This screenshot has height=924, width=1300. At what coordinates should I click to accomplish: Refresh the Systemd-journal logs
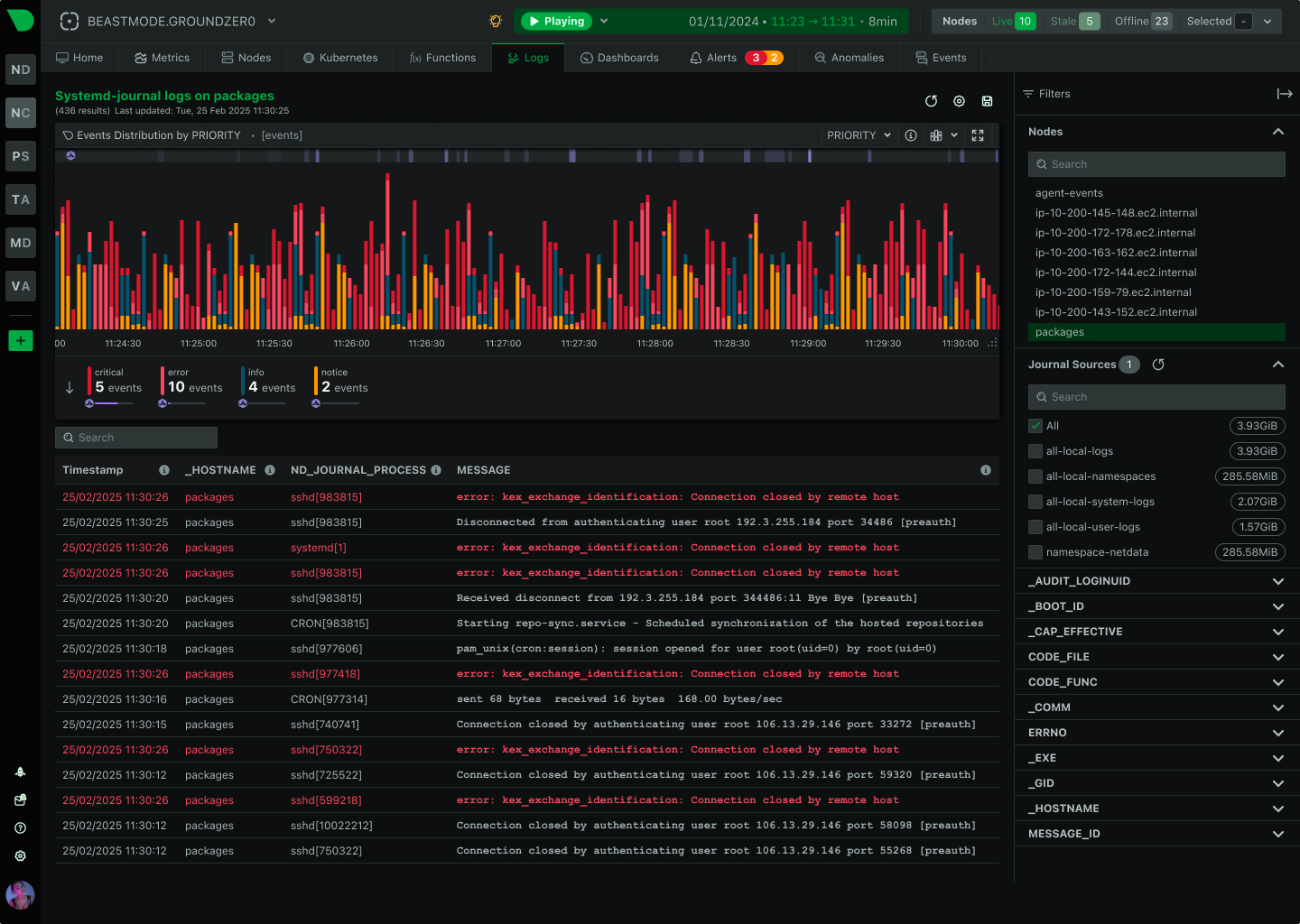tap(932, 101)
